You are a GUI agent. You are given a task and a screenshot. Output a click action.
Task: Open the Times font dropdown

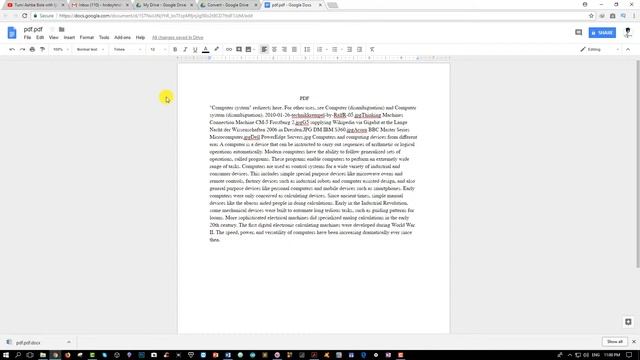pos(127,49)
